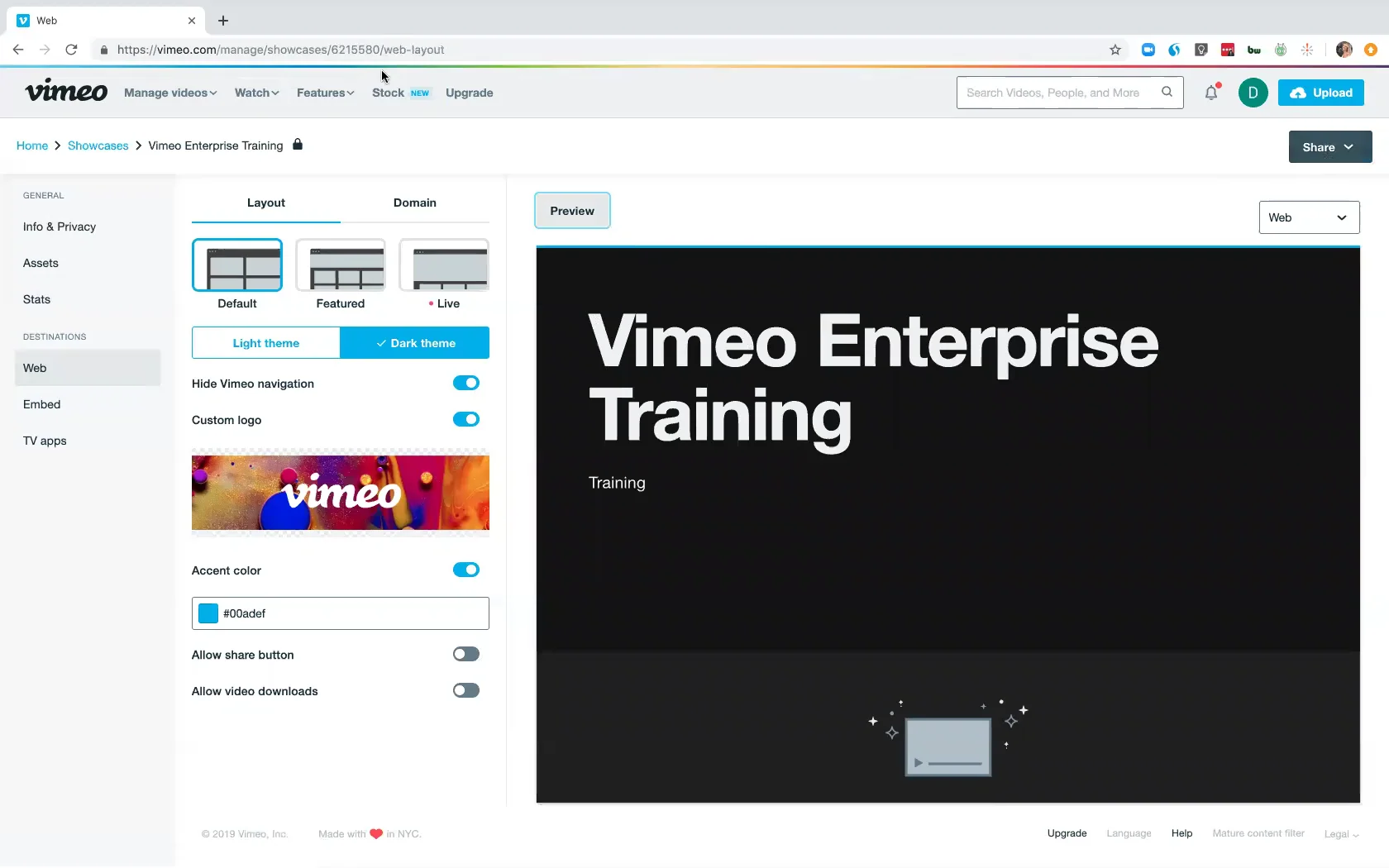Select the Live layout thumbnail

coord(444,265)
